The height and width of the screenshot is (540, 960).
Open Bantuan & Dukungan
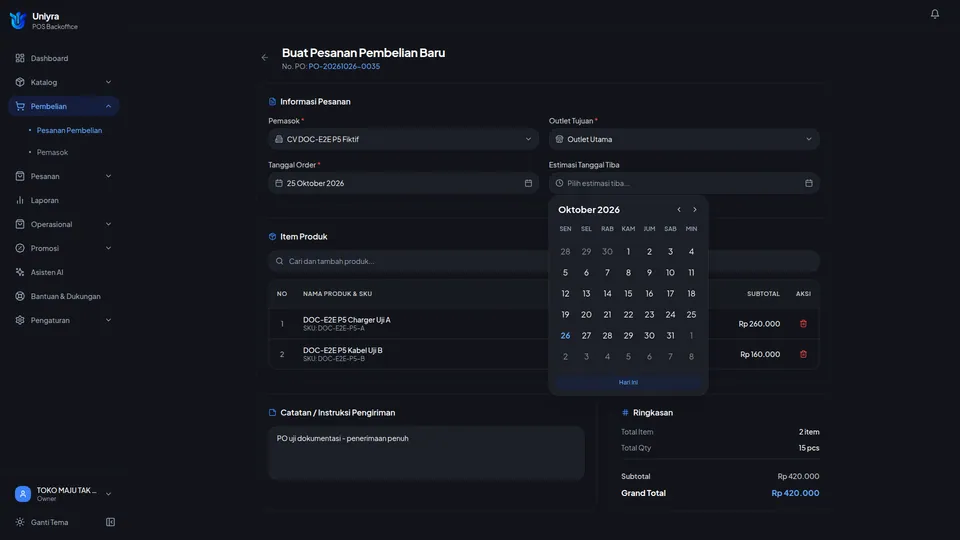coord(64,296)
